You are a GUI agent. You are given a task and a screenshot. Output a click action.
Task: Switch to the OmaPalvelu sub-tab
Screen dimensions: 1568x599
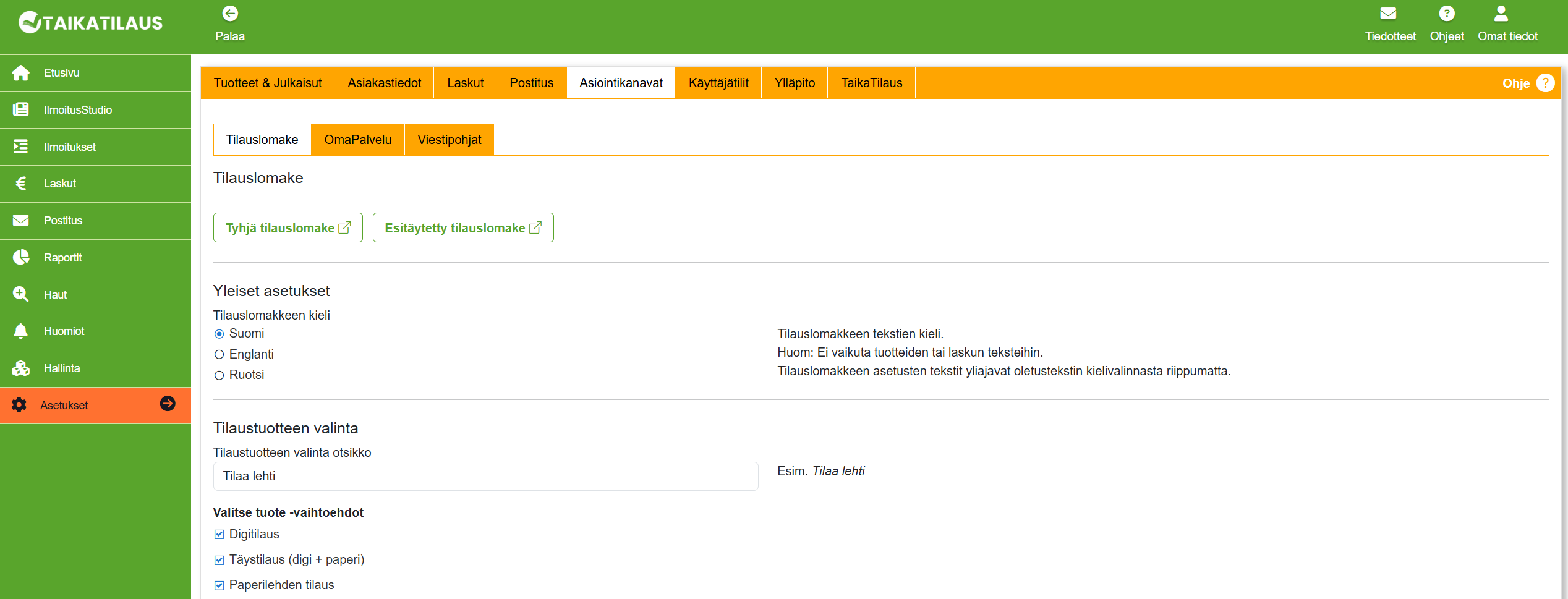(x=357, y=140)
